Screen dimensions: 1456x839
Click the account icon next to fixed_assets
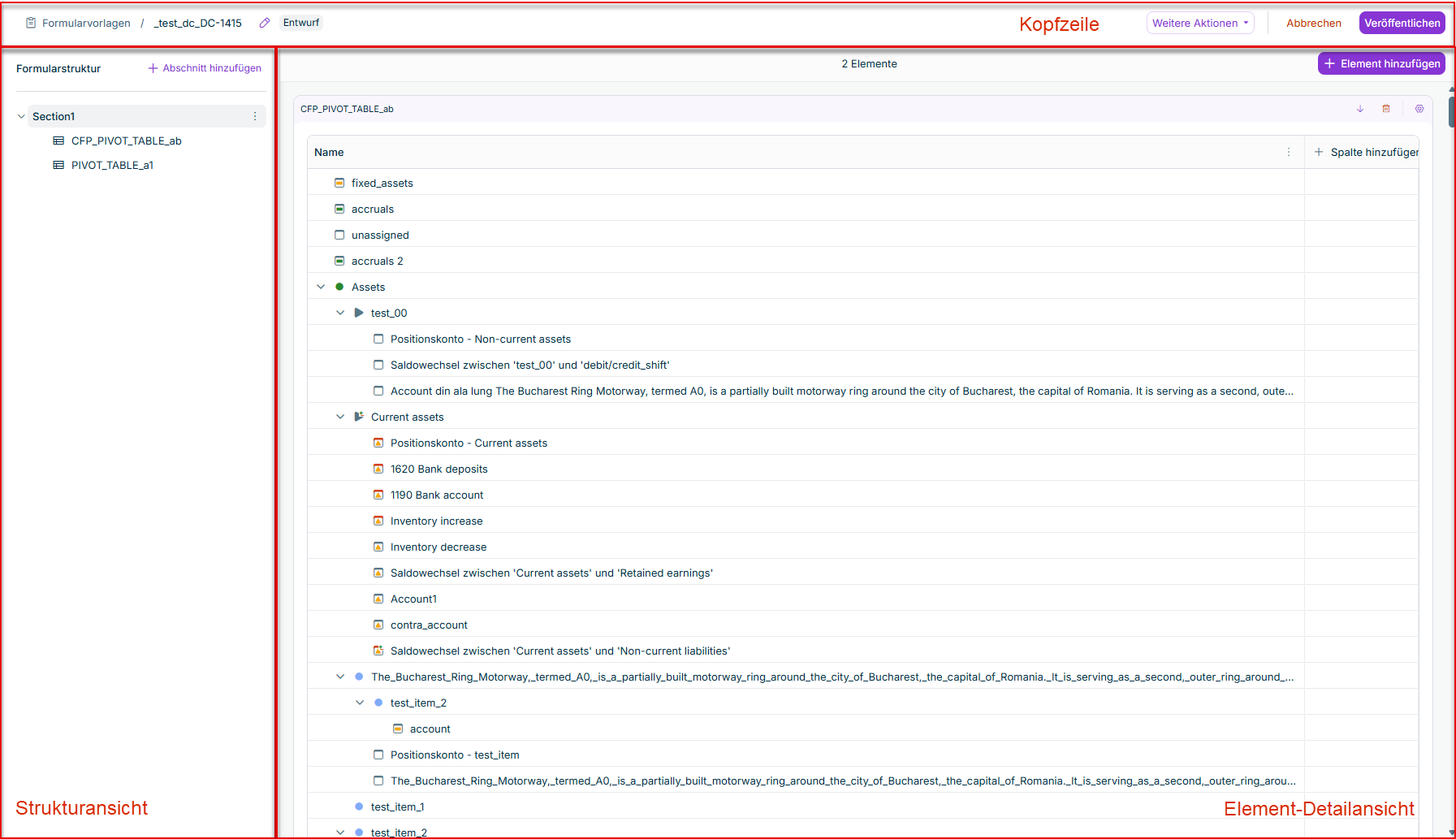coord(339,183)
